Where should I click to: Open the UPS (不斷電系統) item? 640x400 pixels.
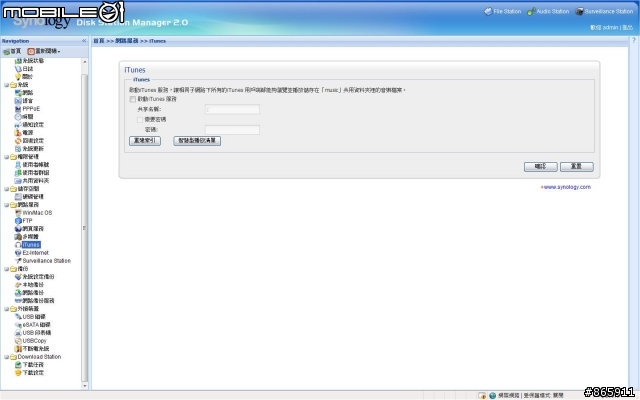pyautogui.click(x=32, y=349)
